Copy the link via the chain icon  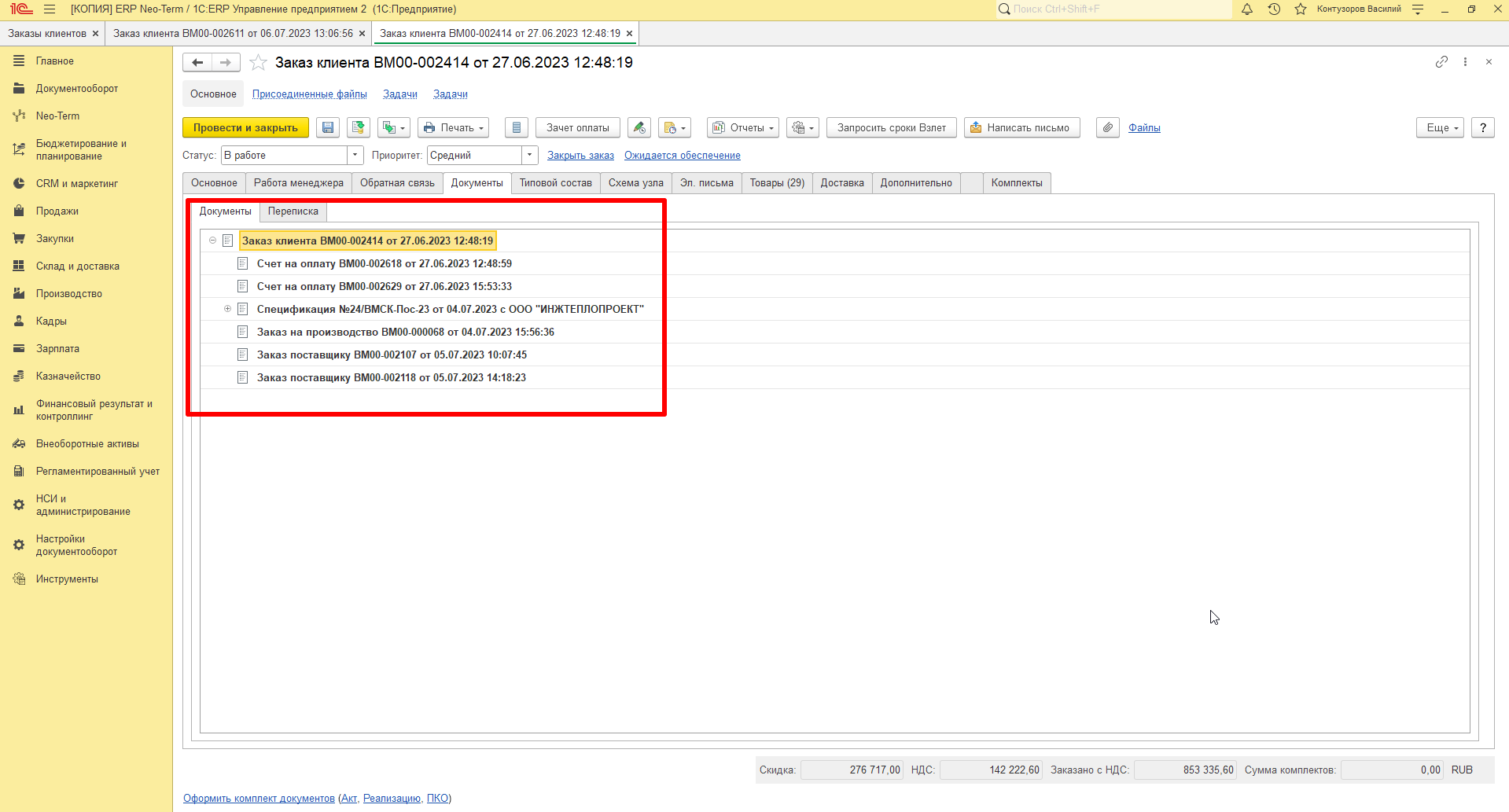[x=1441, y=61]
